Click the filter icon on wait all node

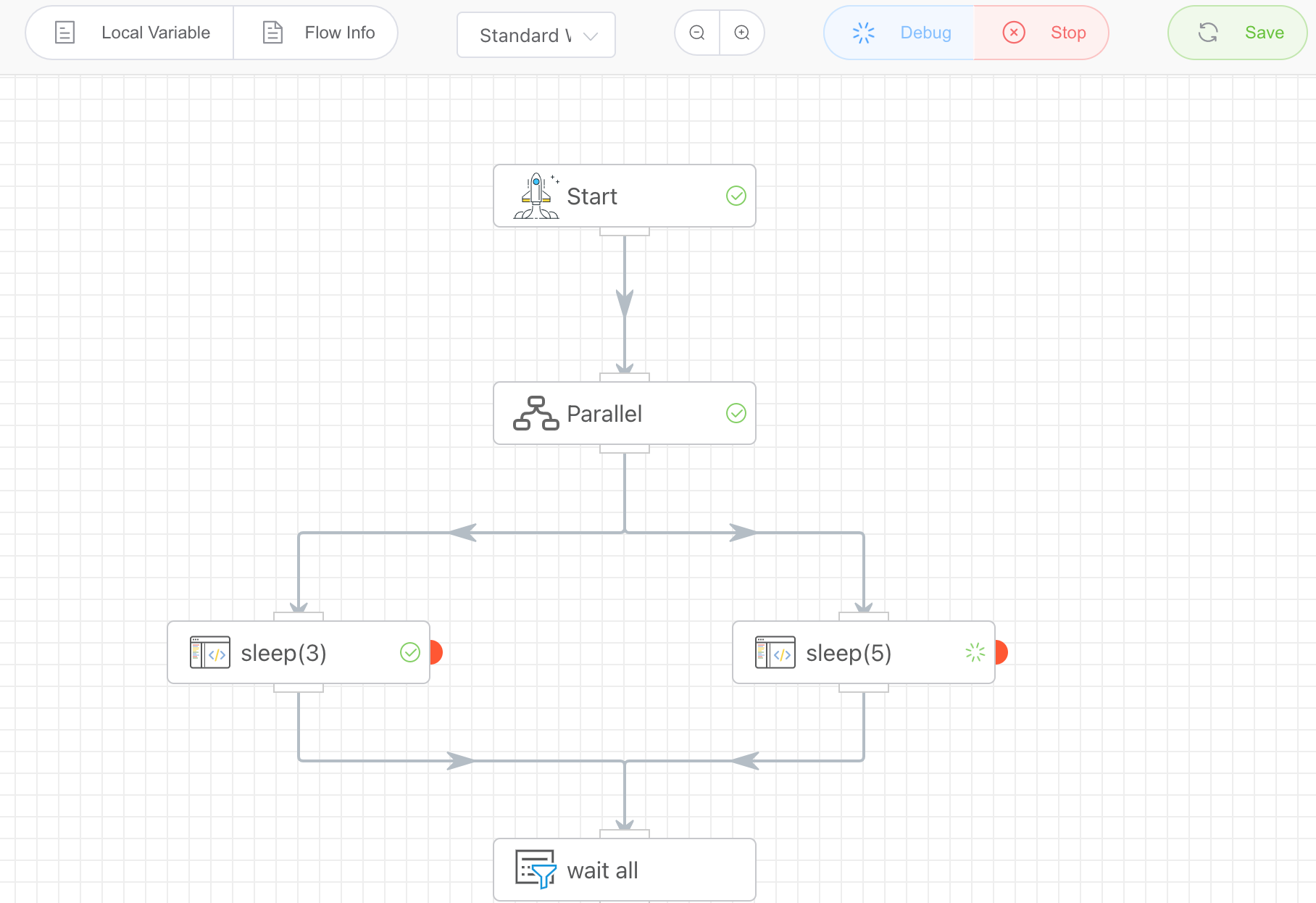[x=536, y=869]
